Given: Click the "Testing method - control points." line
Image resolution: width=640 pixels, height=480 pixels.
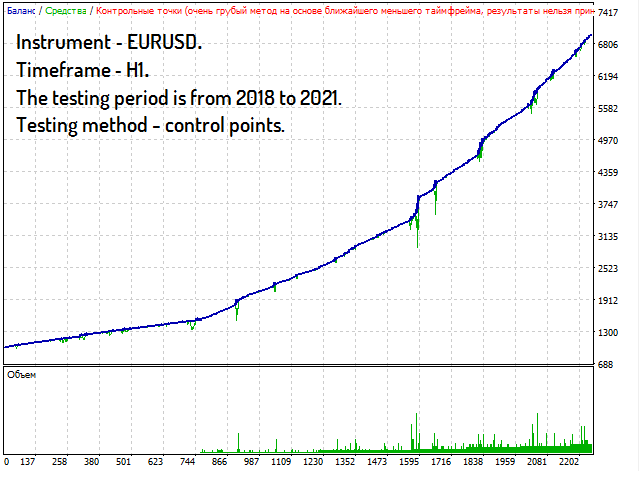Looking at the screenshot, I should (150, 126).
